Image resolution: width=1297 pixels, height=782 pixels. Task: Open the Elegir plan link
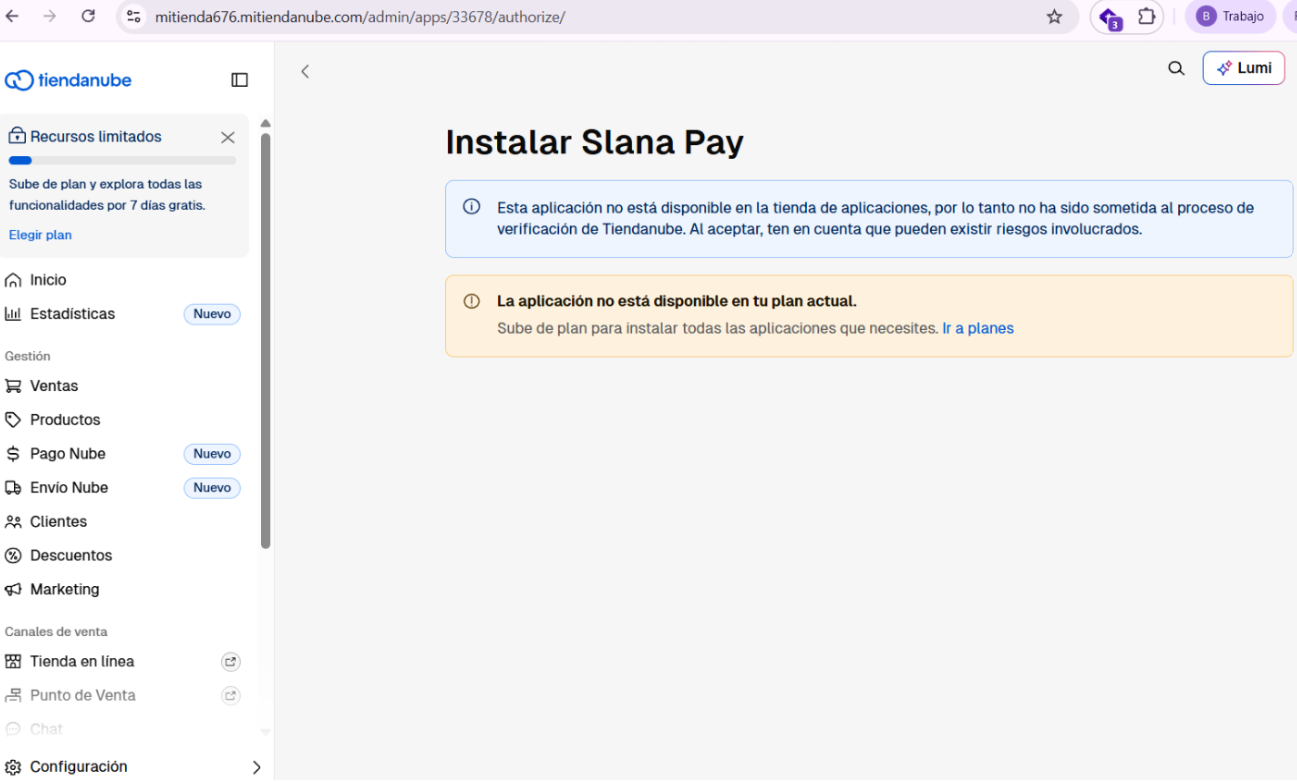click(40, 235)
